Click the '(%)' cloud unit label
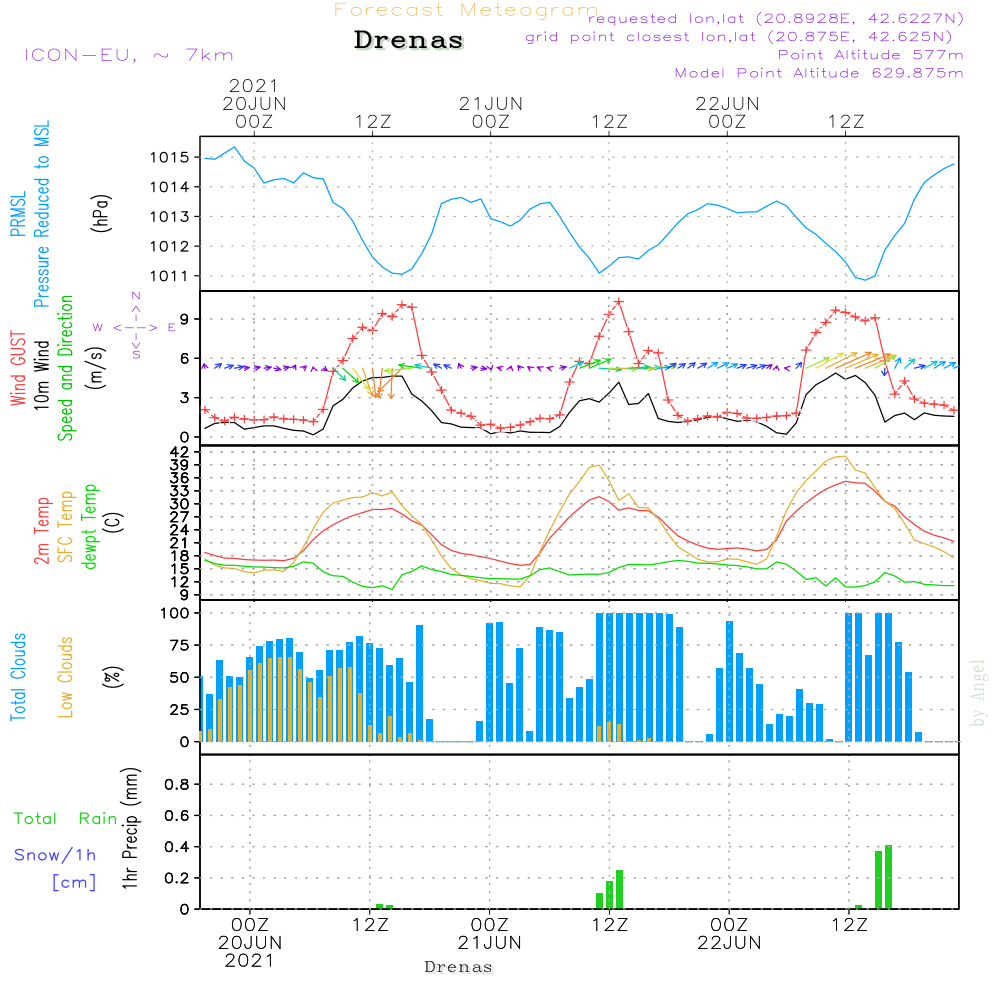The width and height of the screenshot is (1000, 1000). (112, 677)
